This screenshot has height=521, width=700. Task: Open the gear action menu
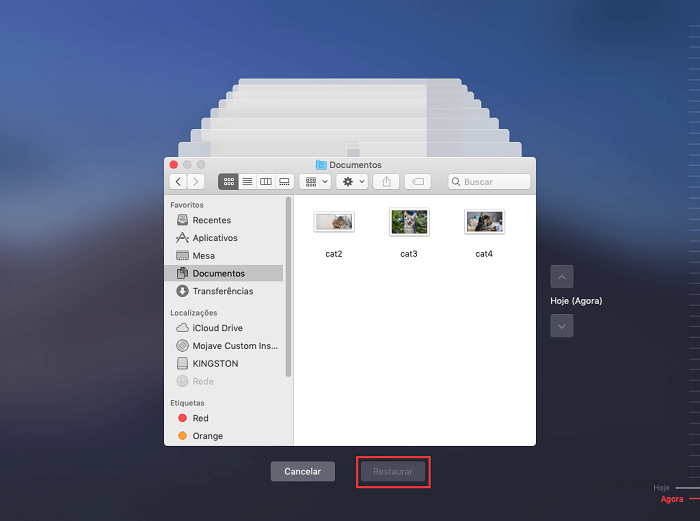coord(352,182)
